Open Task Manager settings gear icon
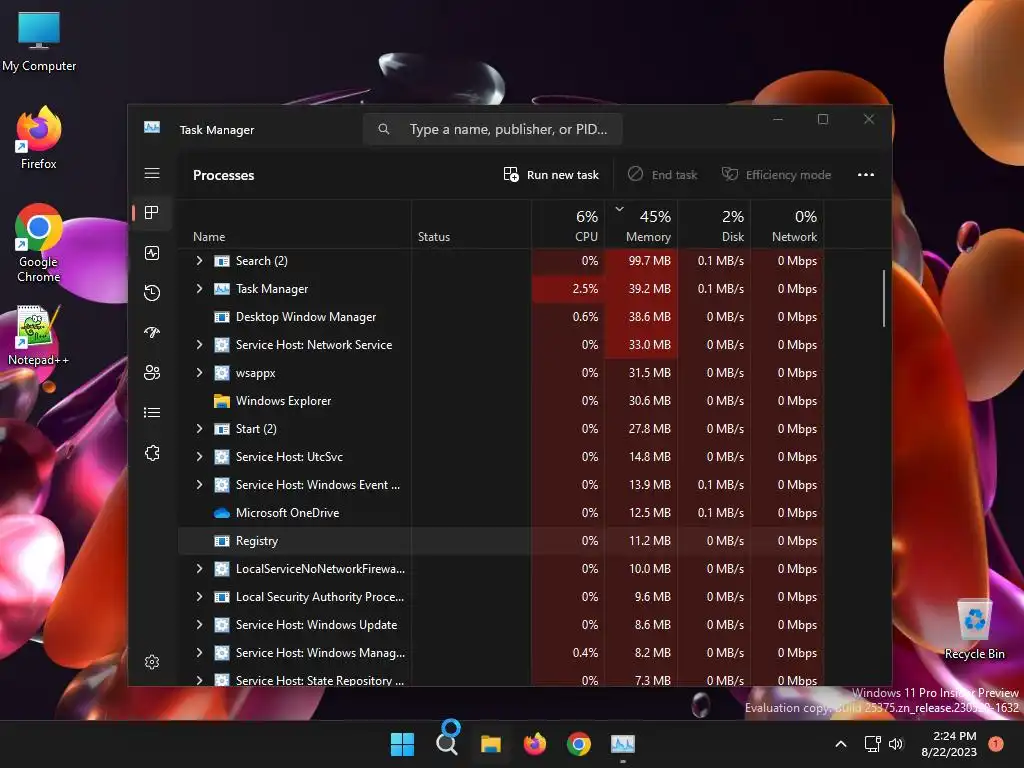 152,662
